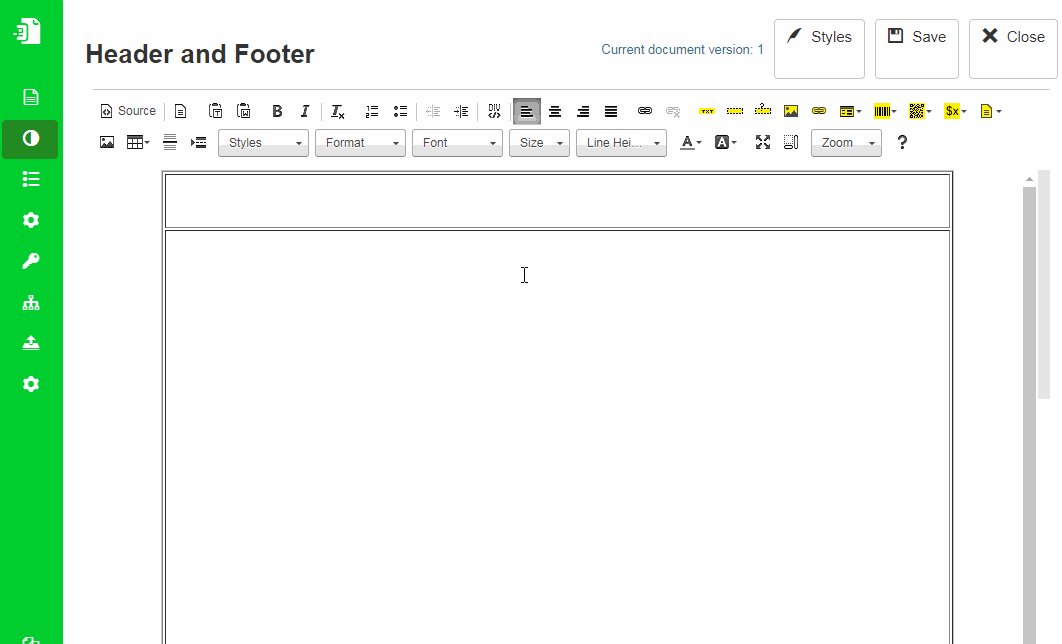Toggle Source view mode
The width and height of the screenshot is (1062, 644).
[127, 111]
